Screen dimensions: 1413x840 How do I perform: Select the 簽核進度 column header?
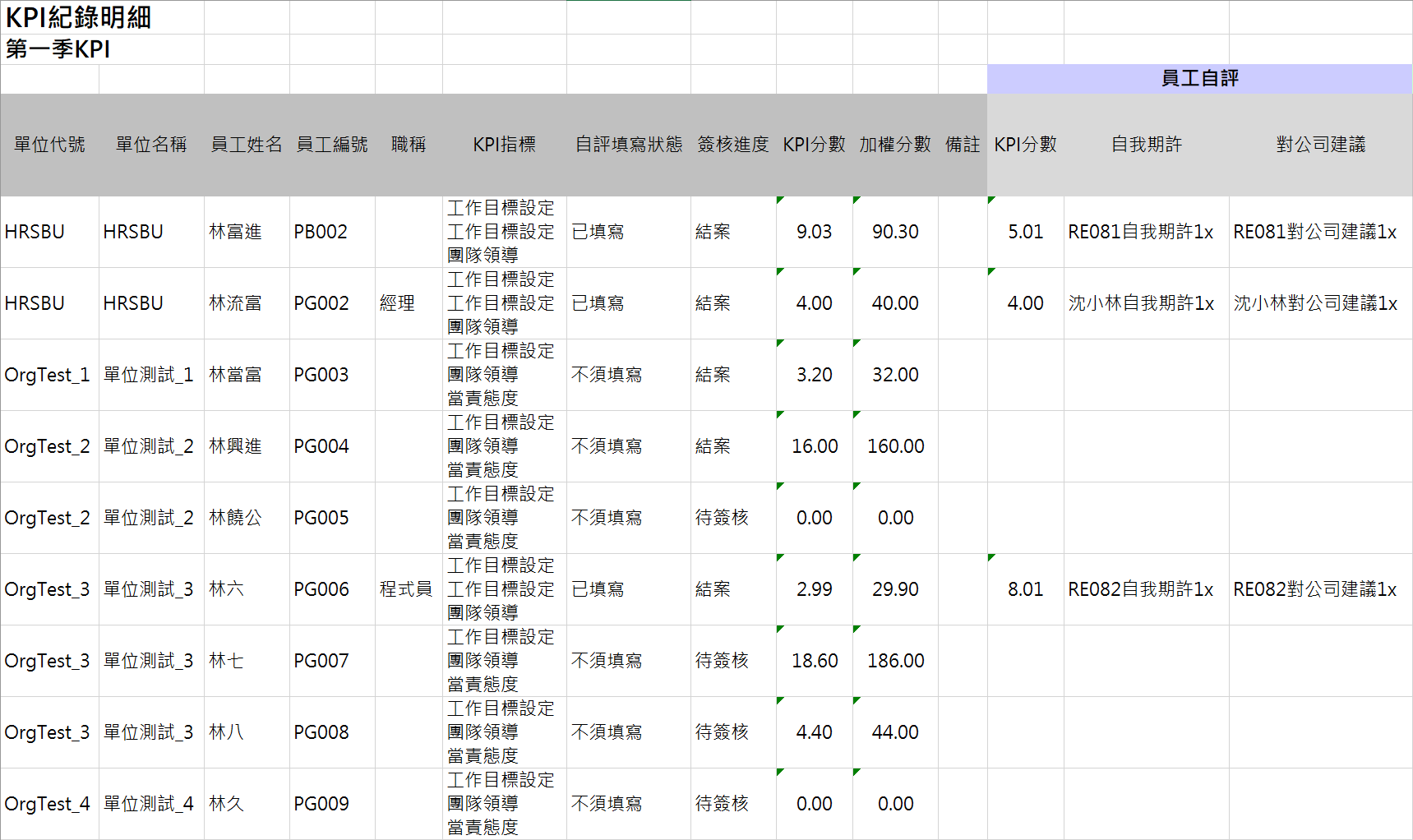point(732,145)
